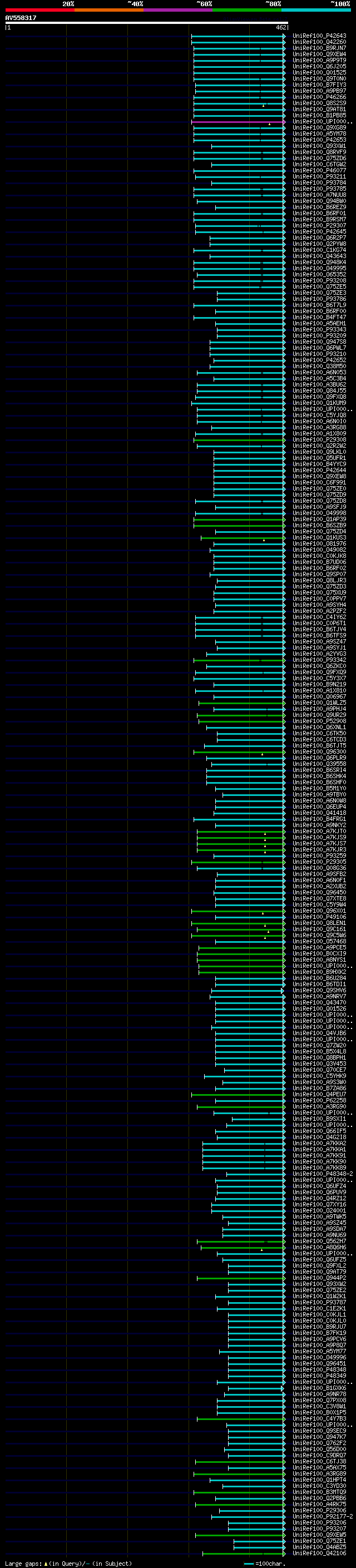This screenshot has width=356, height=1568.
Task: Click the query end position 462
Action: [280, 27]
